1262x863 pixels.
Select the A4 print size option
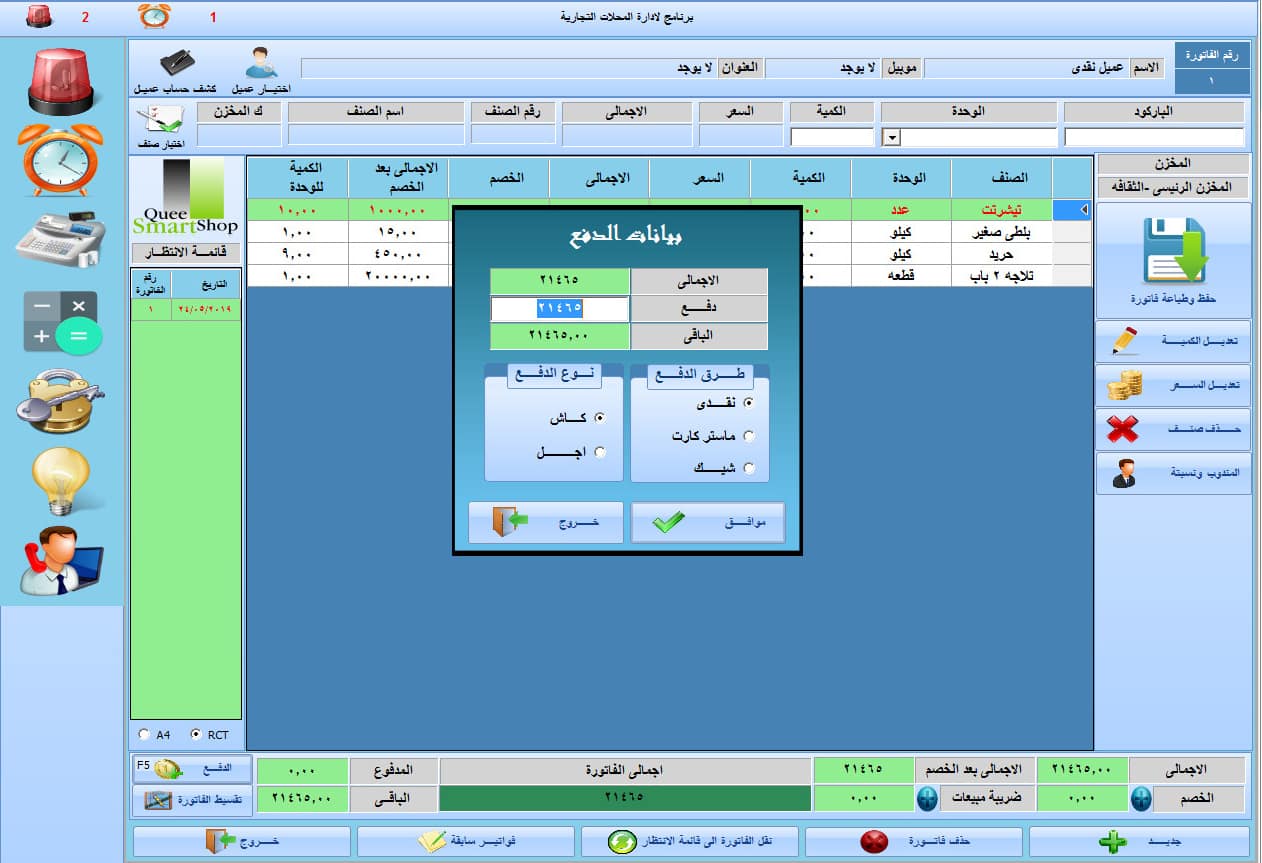[144, 735]
